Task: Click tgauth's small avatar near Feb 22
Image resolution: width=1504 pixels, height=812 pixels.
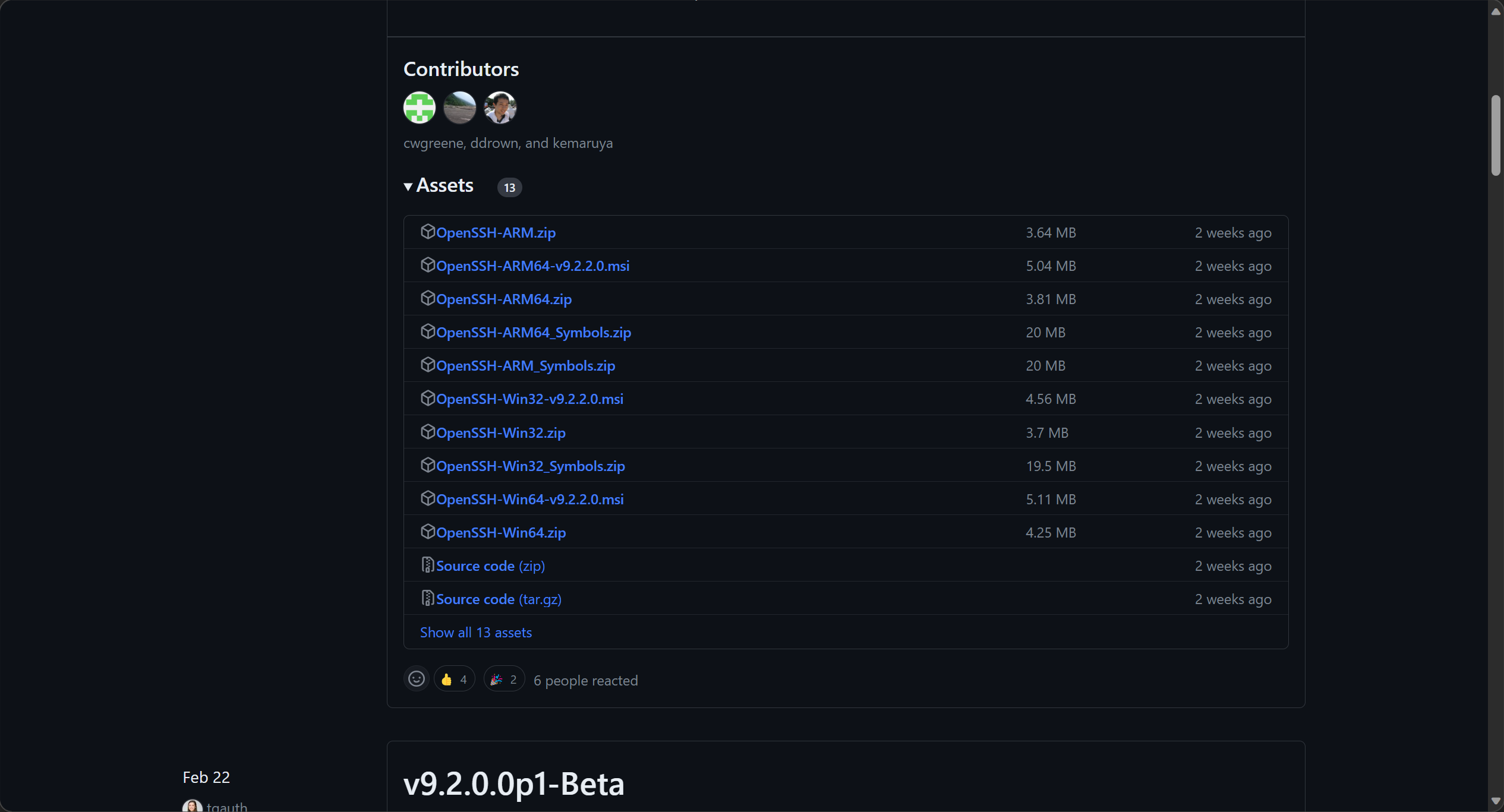Action: pyautogui.click(x=192, y=806)
